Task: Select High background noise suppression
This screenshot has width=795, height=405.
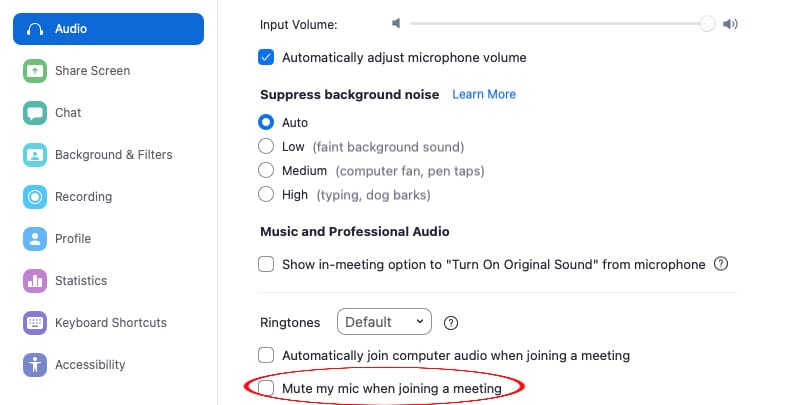Action: point(266,194)
